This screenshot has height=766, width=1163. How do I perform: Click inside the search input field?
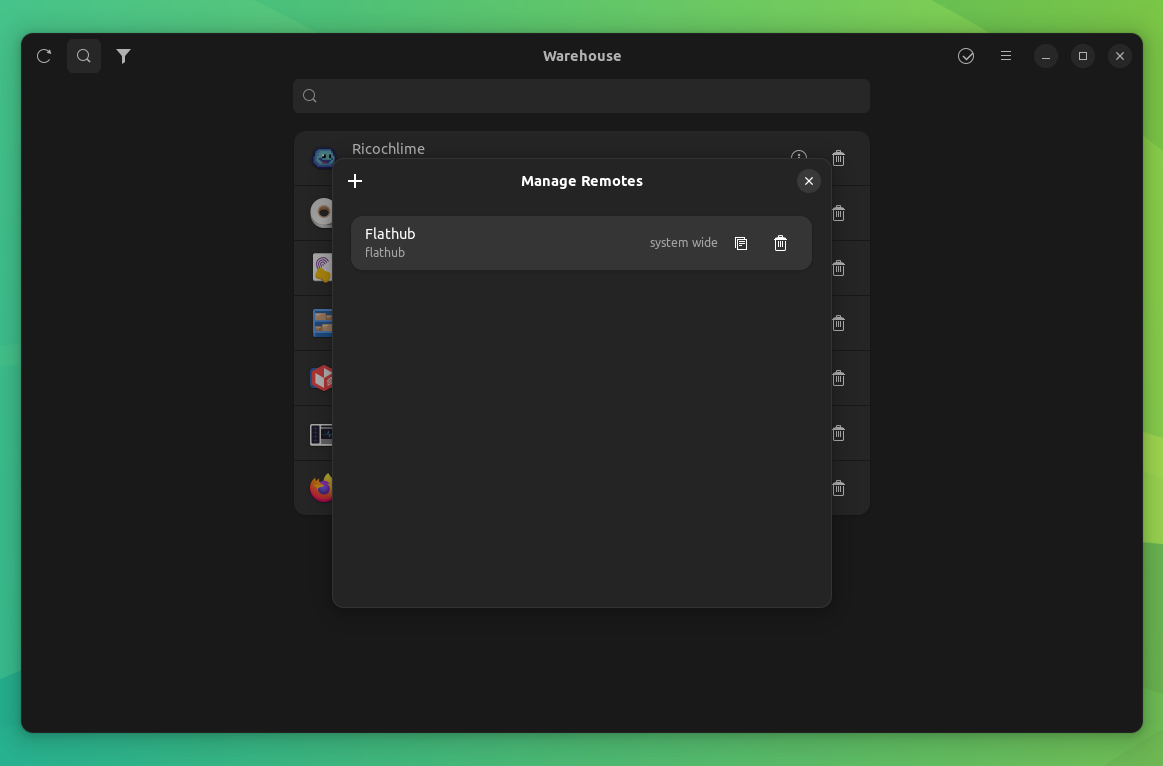[581, 95]
